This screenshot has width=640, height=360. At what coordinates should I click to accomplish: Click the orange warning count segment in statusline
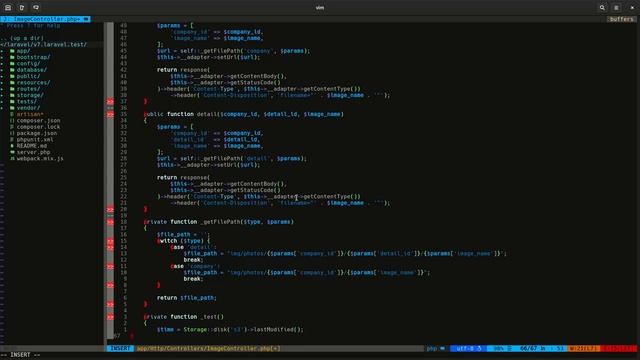[584, 348]
